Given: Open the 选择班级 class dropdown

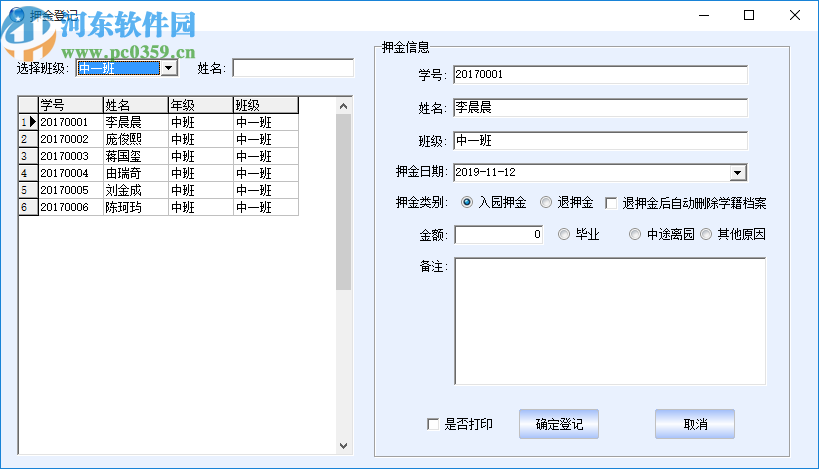Looking at the screenshot, I should (x=169, y=68).
